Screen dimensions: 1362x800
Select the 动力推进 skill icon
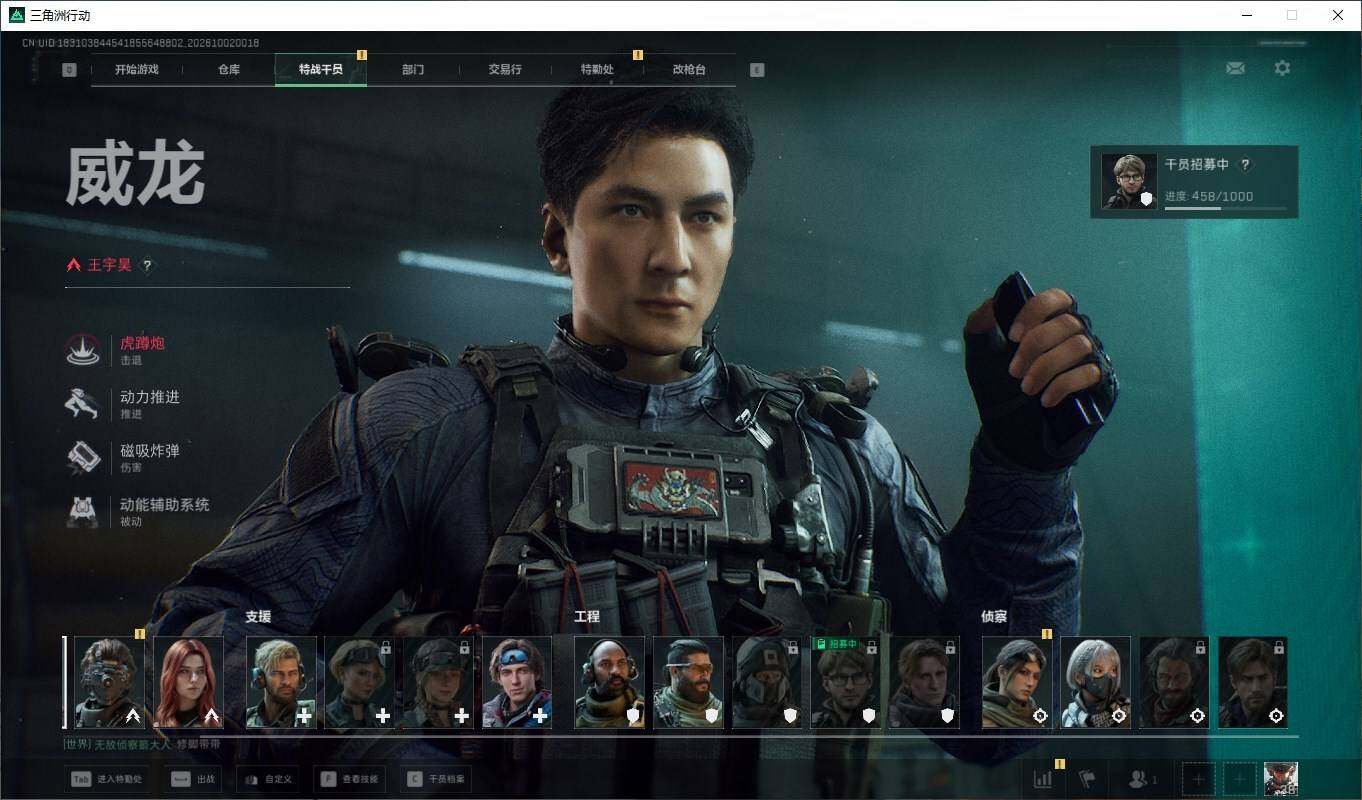tap(82, 403)
